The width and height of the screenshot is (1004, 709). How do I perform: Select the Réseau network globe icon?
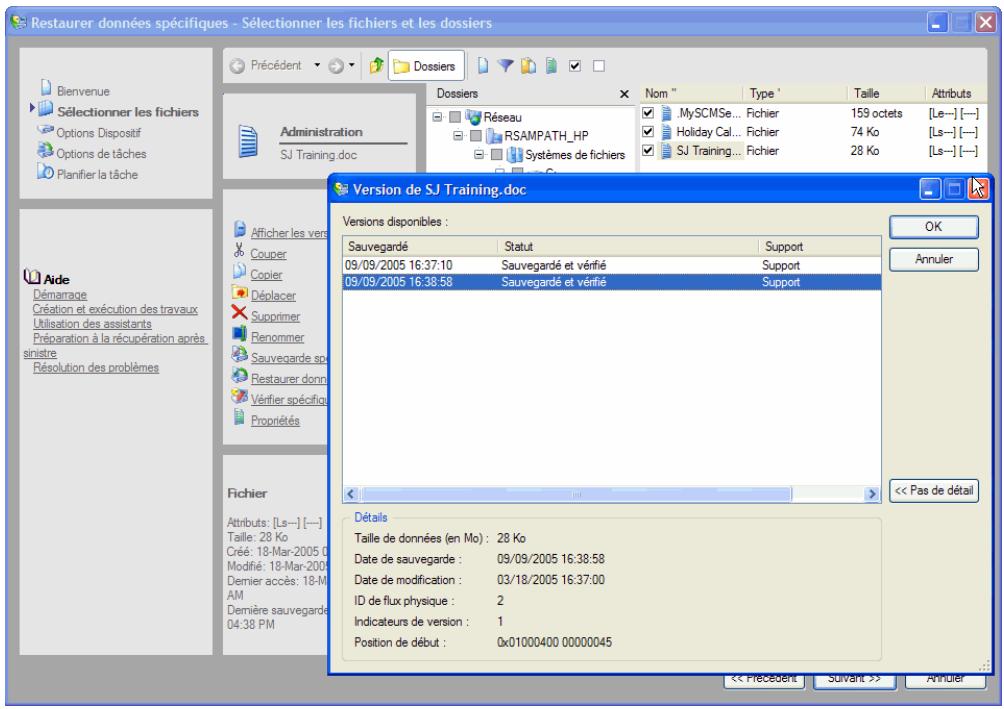click(473, 117)
